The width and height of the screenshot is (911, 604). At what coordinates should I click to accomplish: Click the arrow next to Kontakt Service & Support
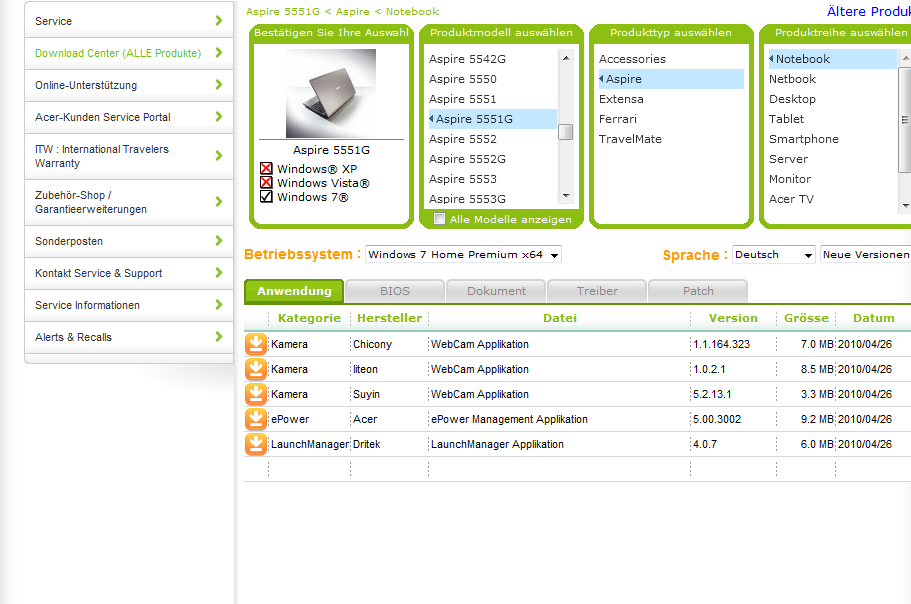[219, 272]
